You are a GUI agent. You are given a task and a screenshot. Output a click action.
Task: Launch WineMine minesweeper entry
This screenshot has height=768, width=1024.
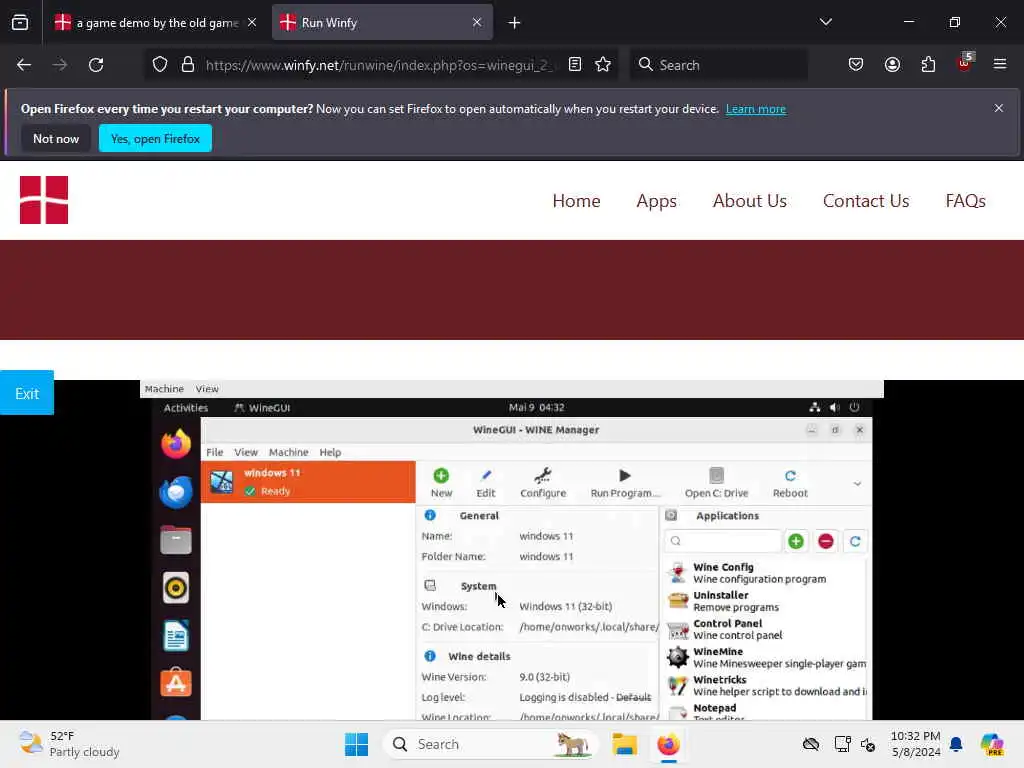tap(765, 657)
